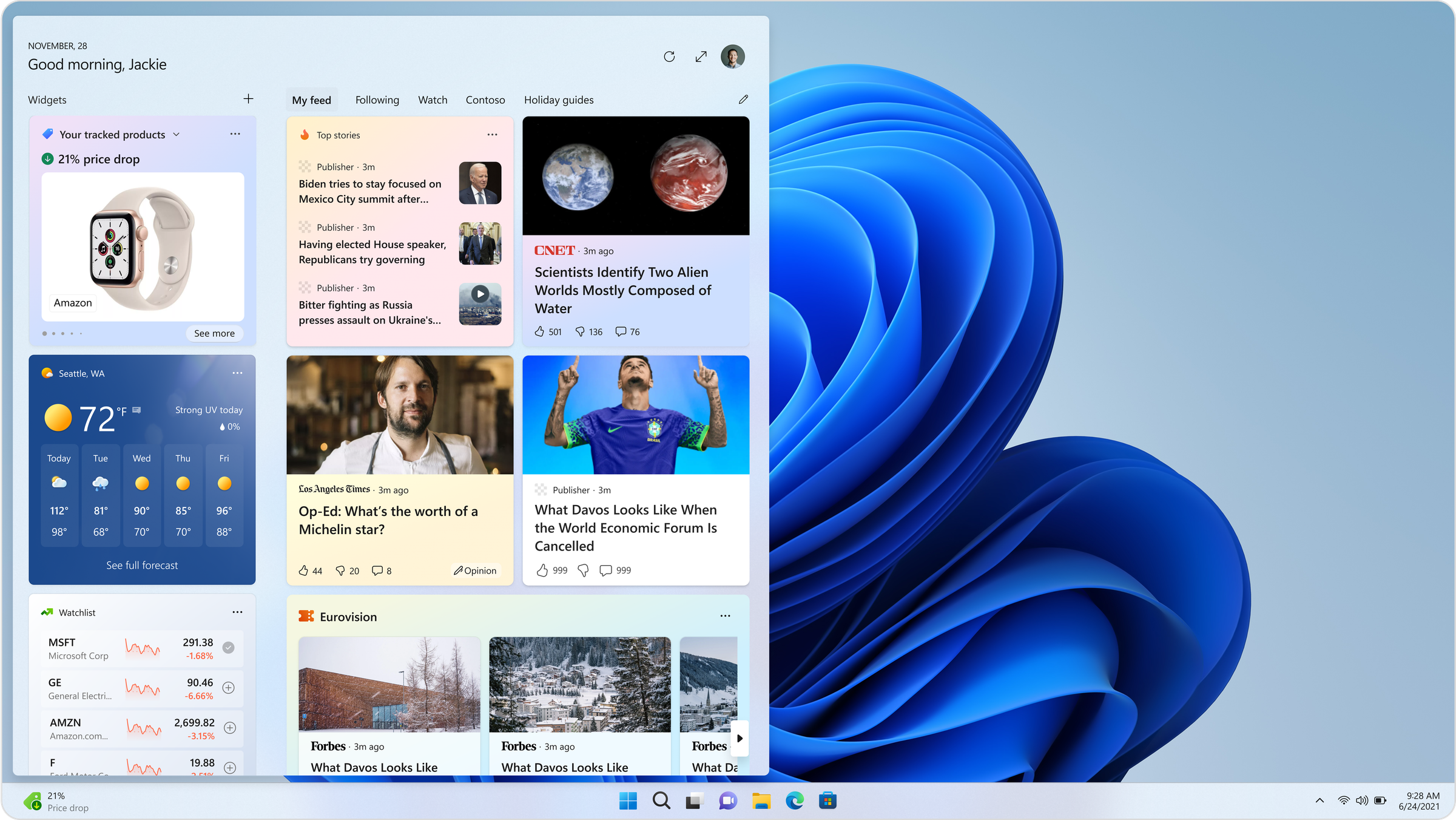The height and width of the screenshot is (820, 1456).
Task: Open first Forbes Davos Eurovision card
Action: (x=389, y=706)
